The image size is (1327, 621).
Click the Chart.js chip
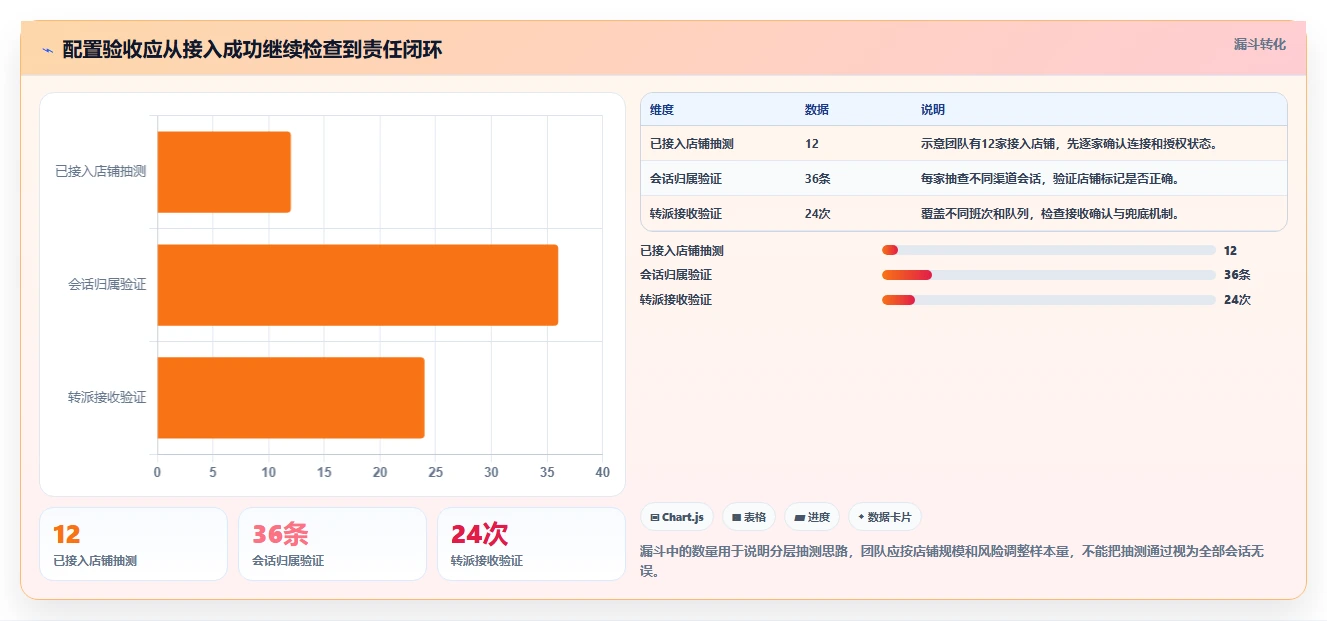(677, 517)
